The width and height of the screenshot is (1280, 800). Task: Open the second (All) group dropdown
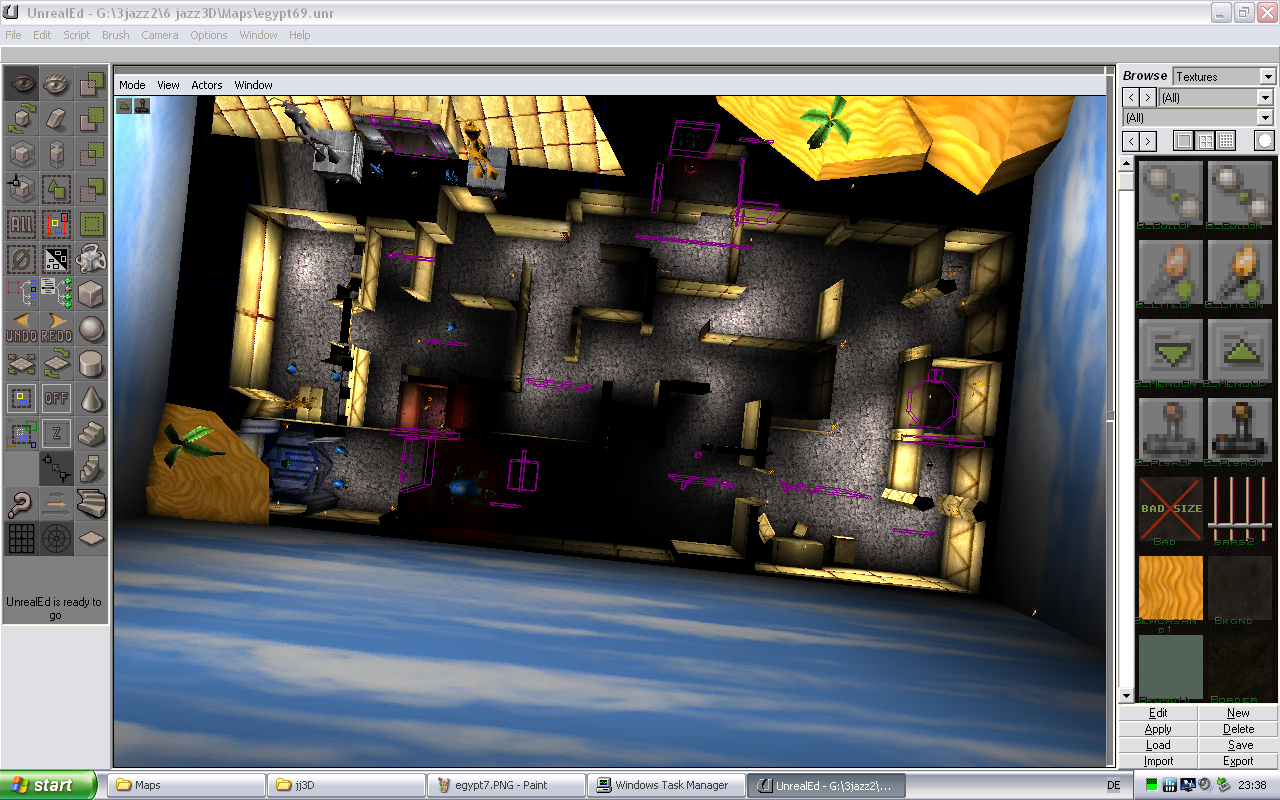[1265, 118]
